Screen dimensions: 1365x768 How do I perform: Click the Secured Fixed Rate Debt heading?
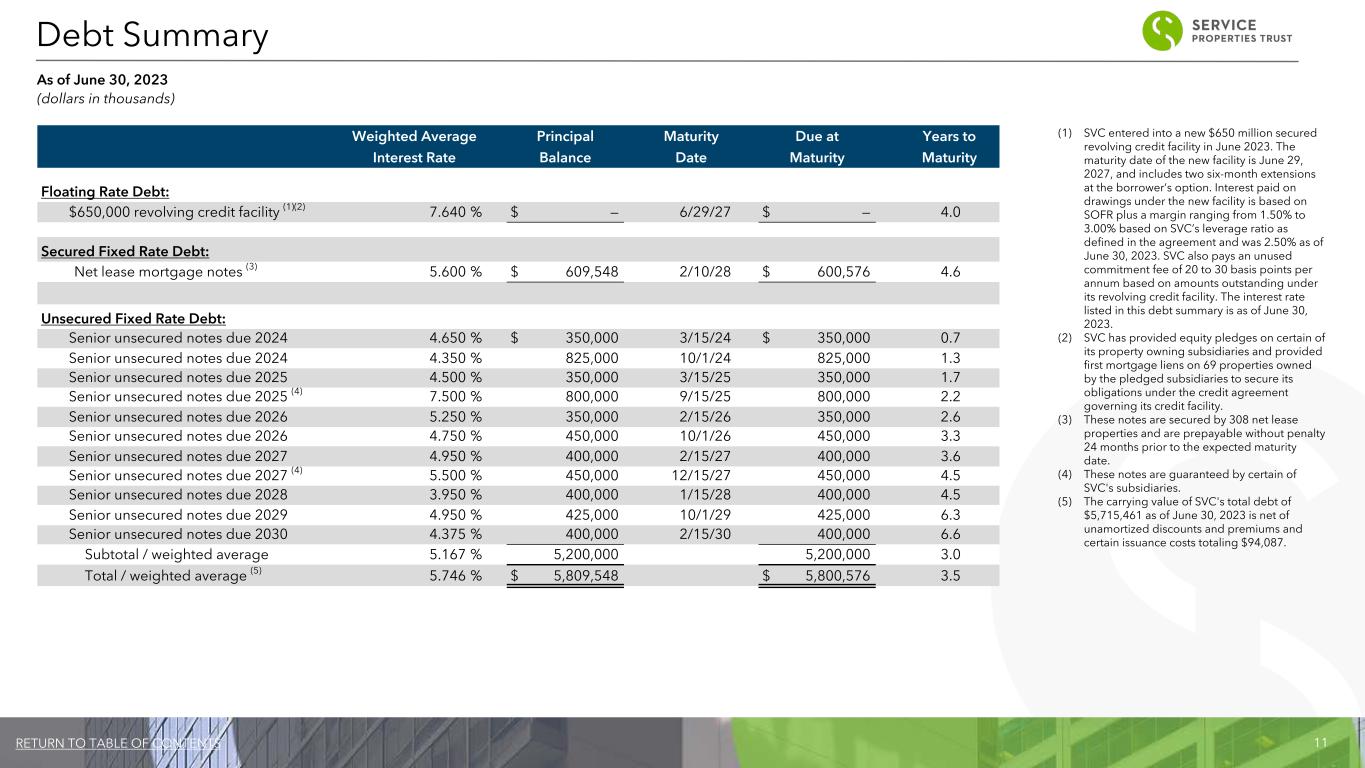pyautogui.click(x=124, y=251)
